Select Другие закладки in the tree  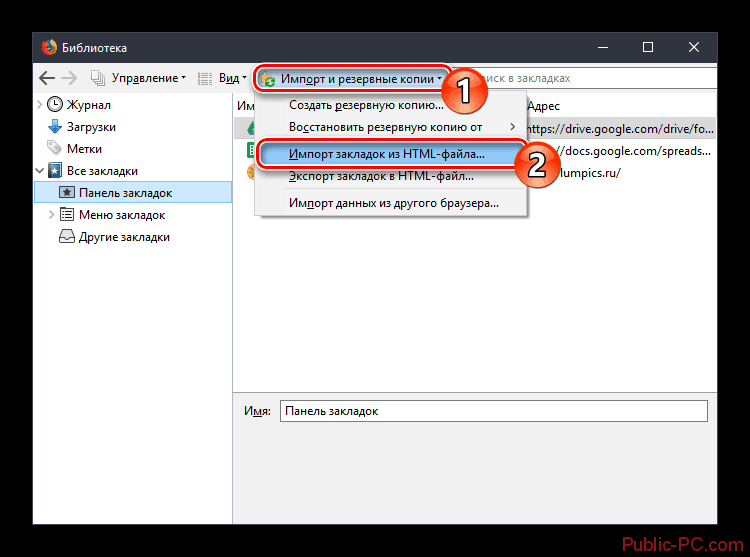coord(124,237)
